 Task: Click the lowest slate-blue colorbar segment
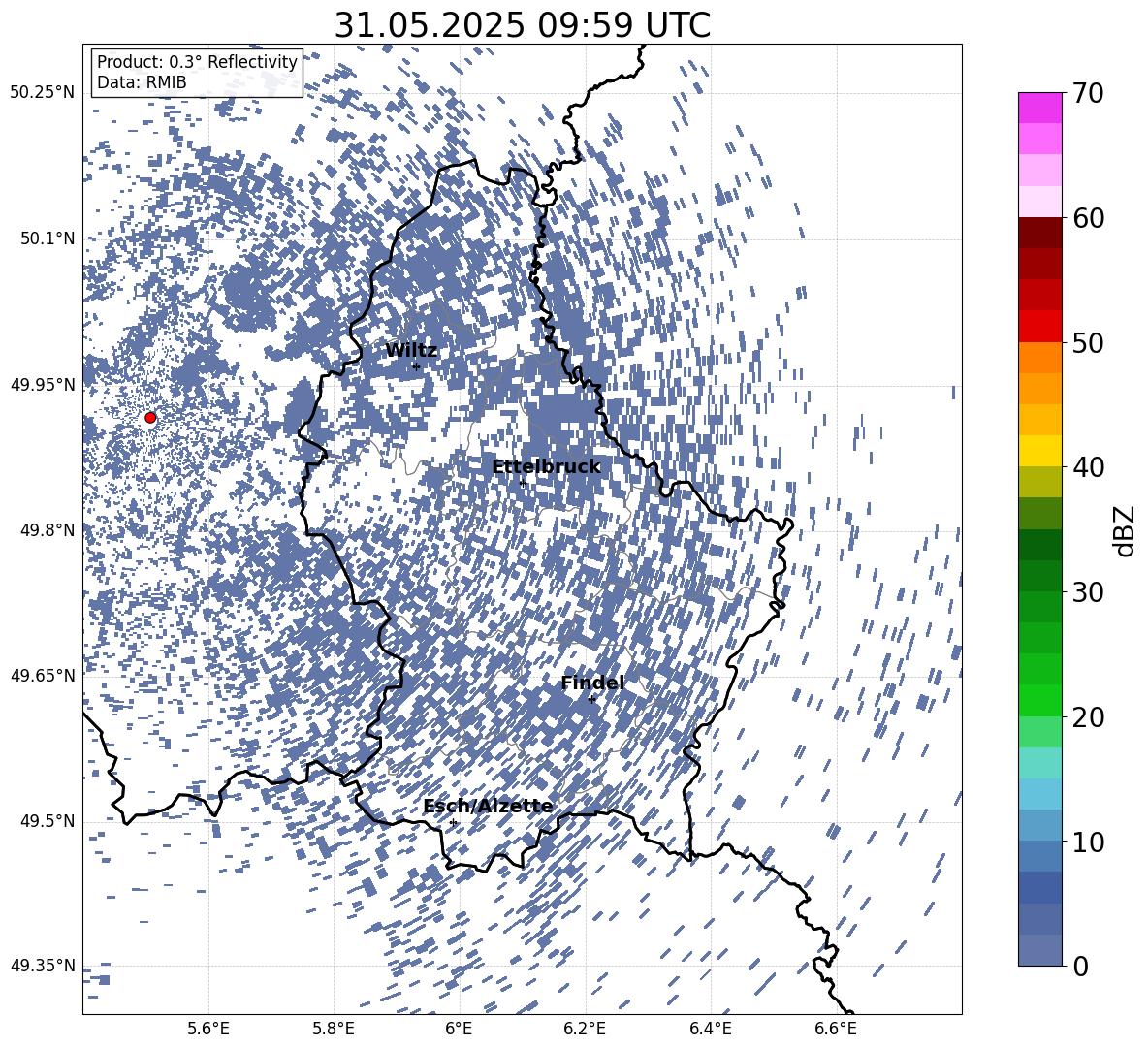(1039, 950)
